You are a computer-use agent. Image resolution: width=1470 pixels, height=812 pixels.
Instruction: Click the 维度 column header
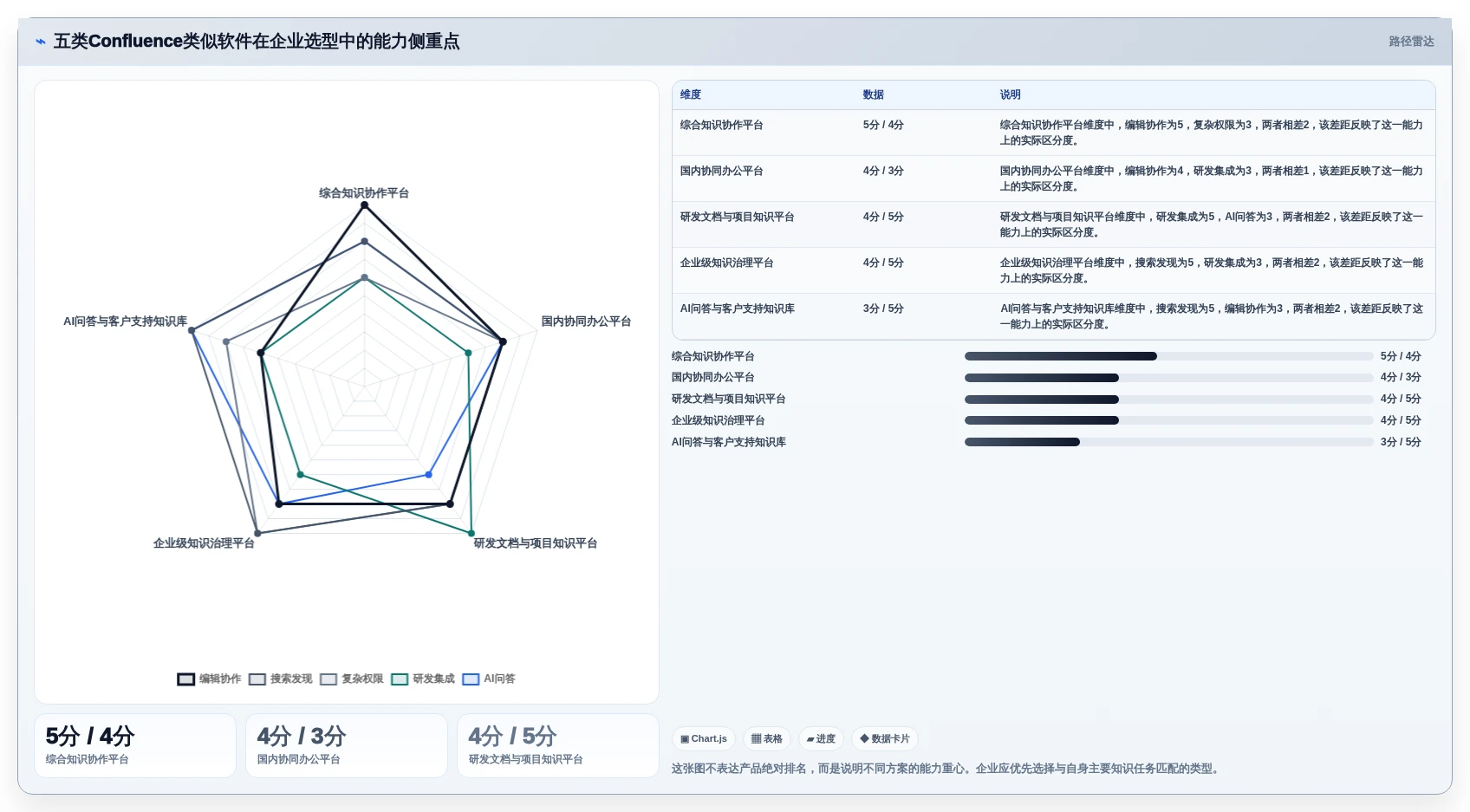pyautogui.click(x=691, y=94)
